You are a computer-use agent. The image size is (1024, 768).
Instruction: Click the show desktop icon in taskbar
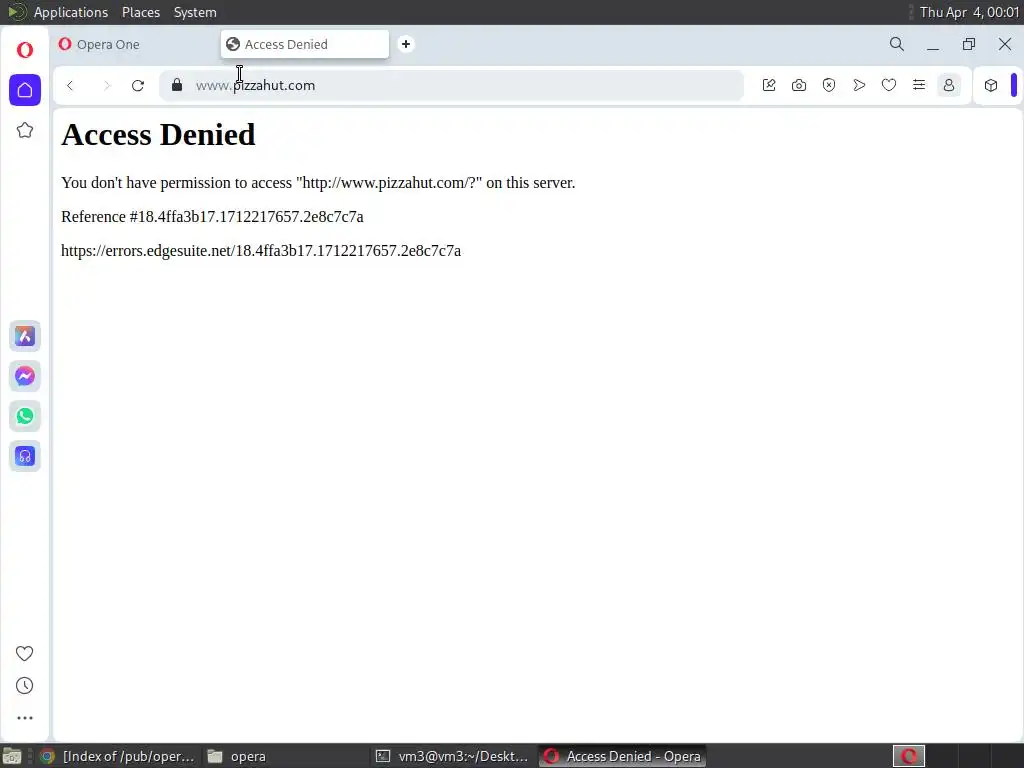(12, 756)
